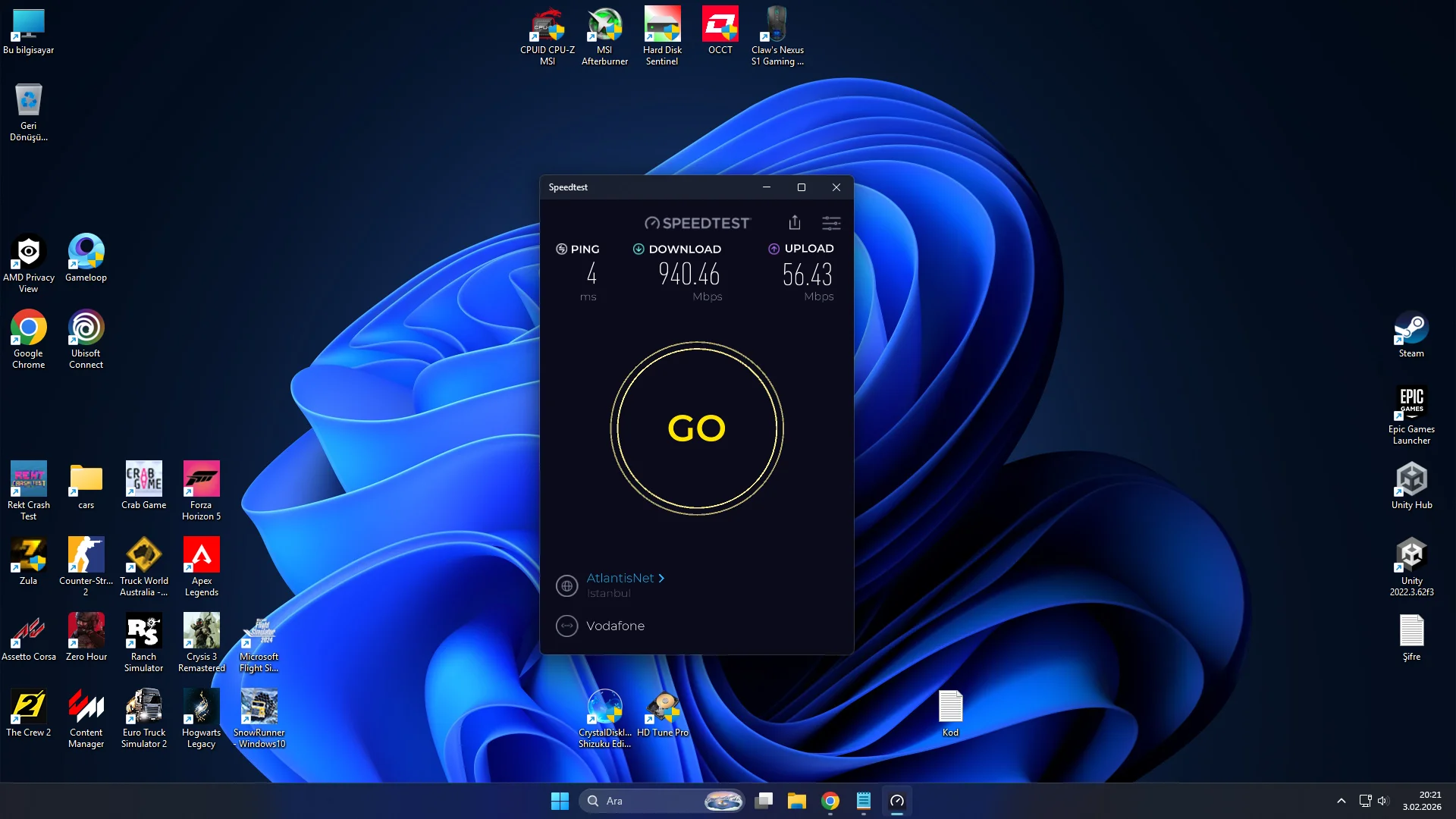Image resolution: width=1456 pixels, height=819 pixels.
Task: Change server via AtlantisNet link
Action: pyautogui.click(x=620, y=578)
